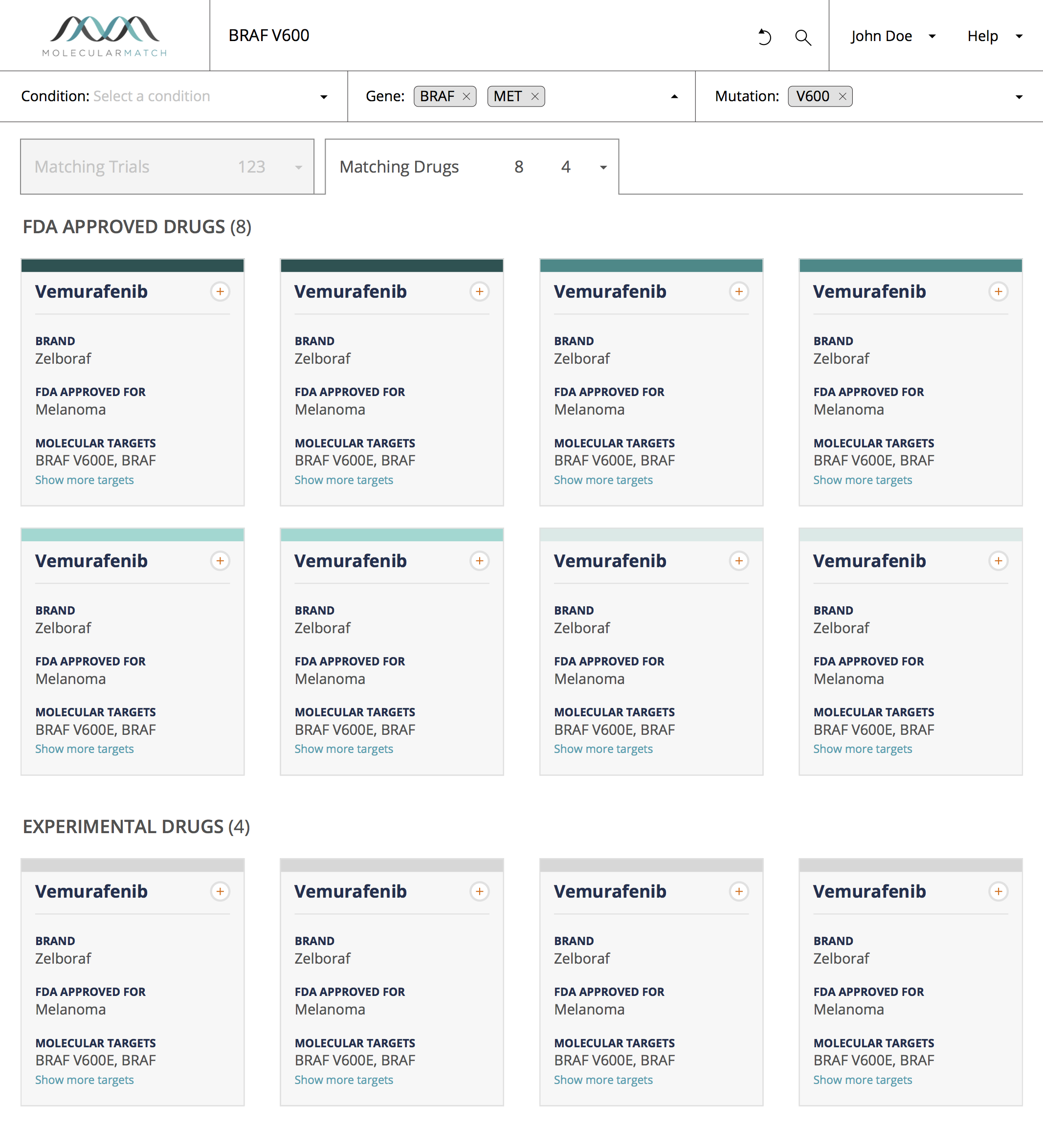Open the John Doe user menu
1043x1148 pixels.
[892, 36]
